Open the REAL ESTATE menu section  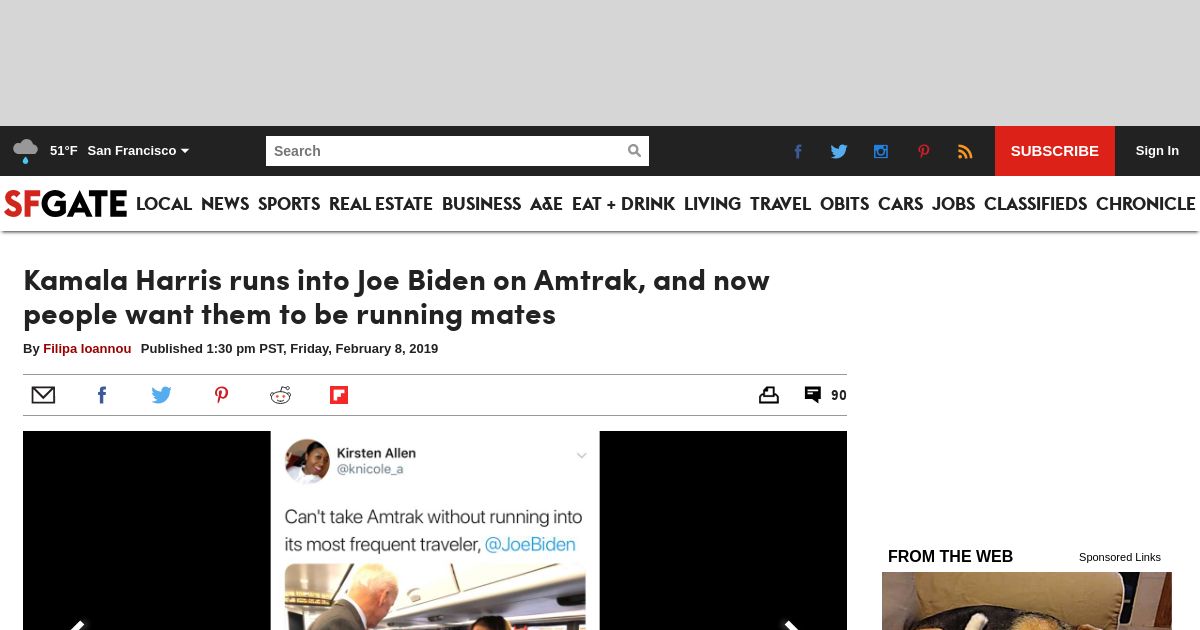[381, 204]
